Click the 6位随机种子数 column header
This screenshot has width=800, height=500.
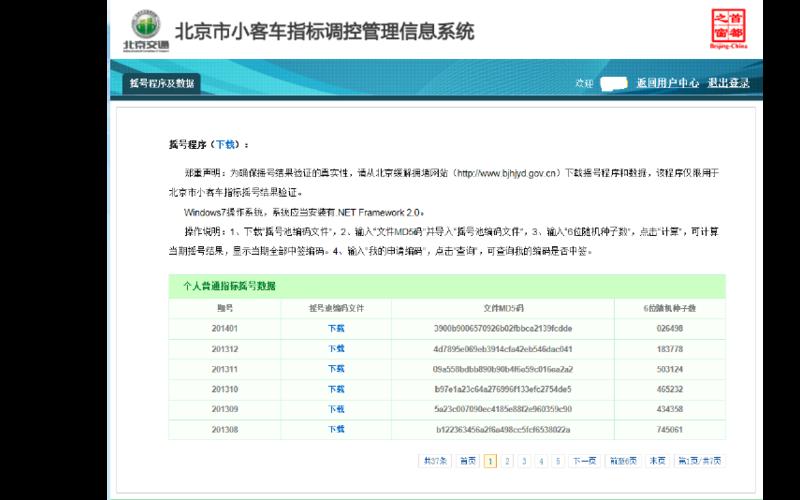(669, 308)
